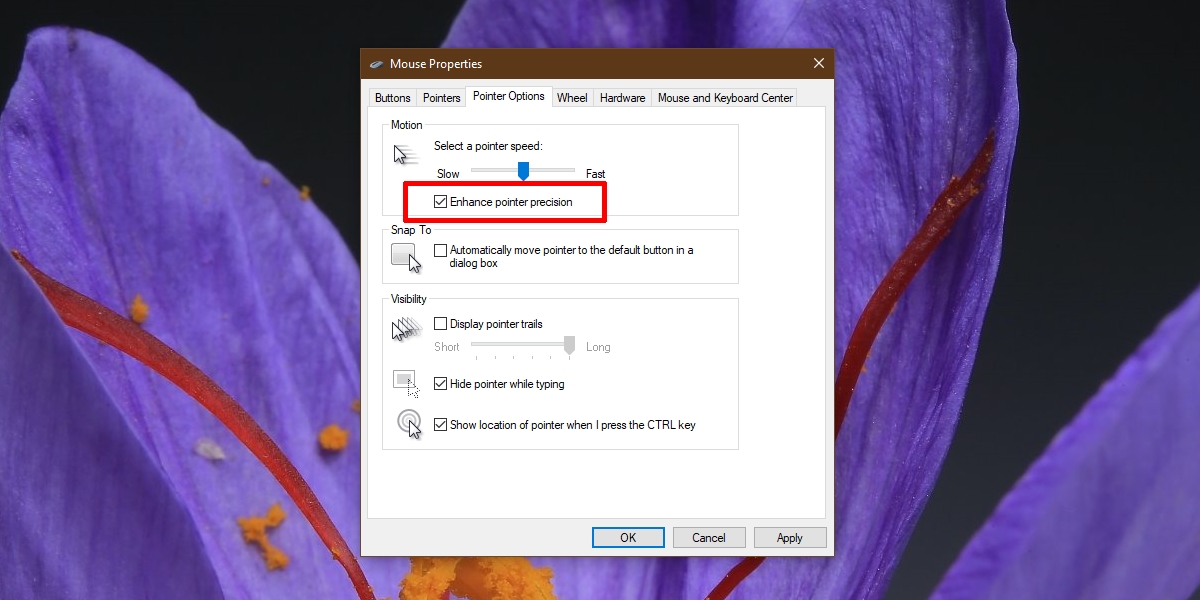Disable Enhance pointer precision
1200x600 pixels.
[441, 202]
